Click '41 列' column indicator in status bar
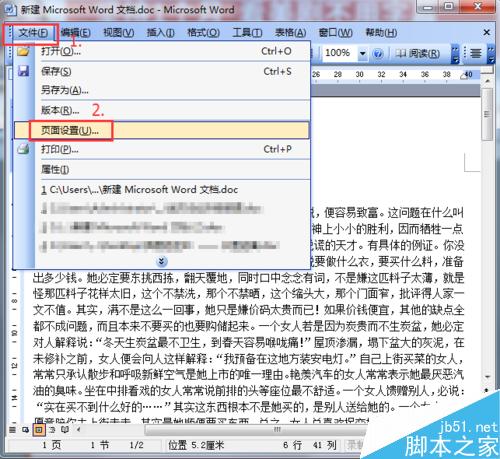This screenshot has height=459, width=500. [324, 445]
